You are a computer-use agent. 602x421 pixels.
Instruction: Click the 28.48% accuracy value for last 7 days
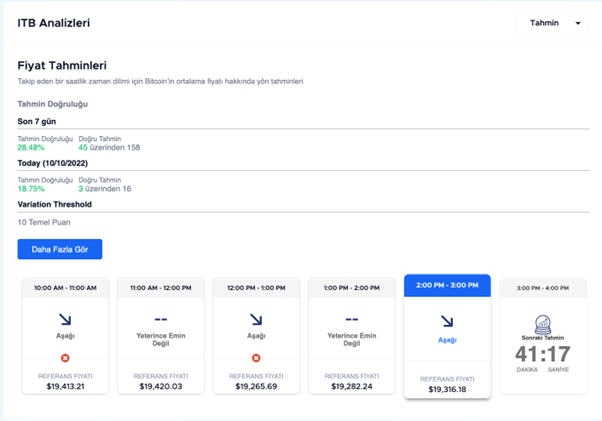(31, 146)
